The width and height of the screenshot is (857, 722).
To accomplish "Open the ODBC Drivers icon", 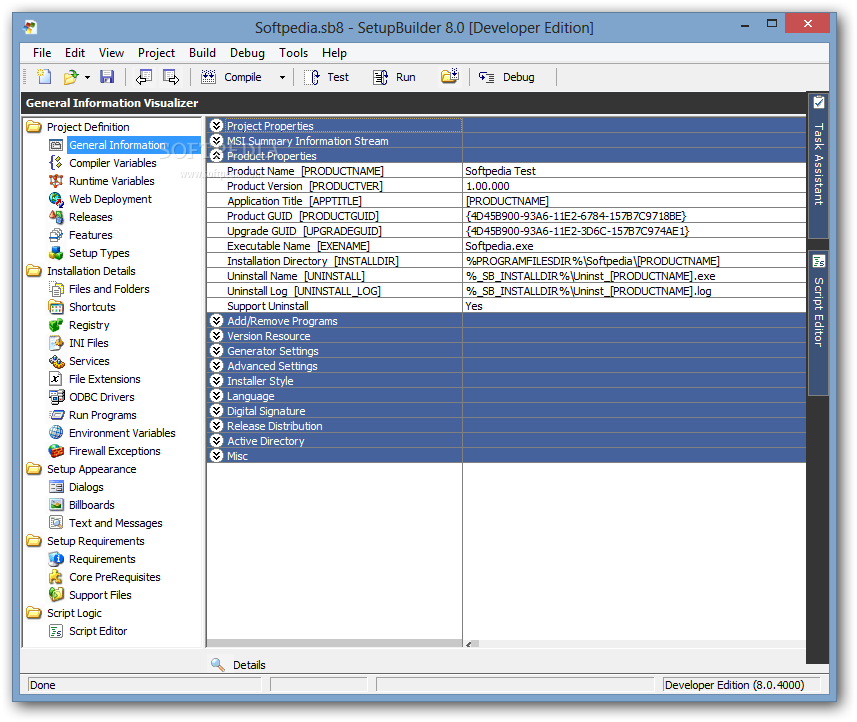I will pos(56,397).
